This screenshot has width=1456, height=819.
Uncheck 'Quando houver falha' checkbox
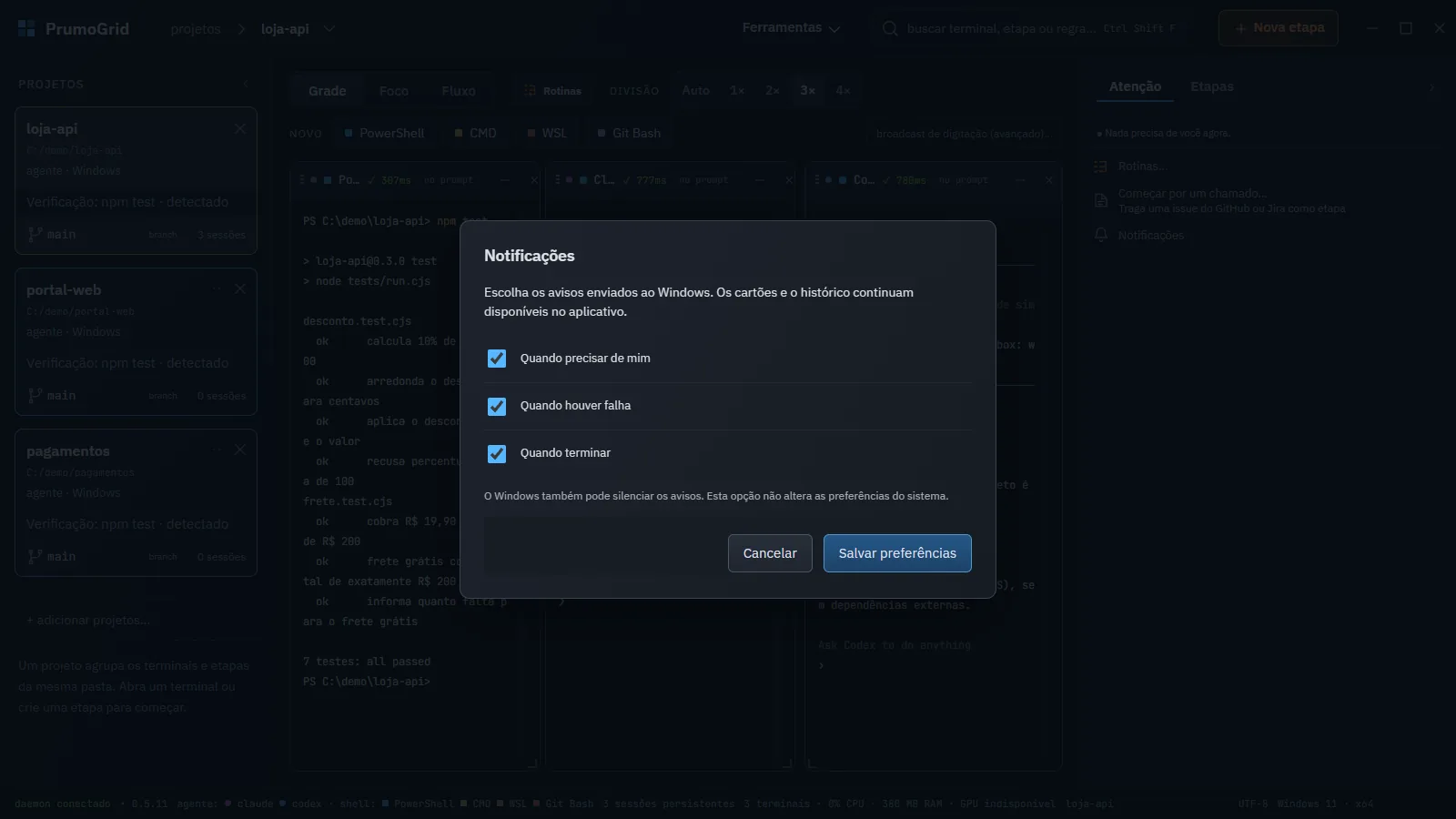click(x=497, y=406)
